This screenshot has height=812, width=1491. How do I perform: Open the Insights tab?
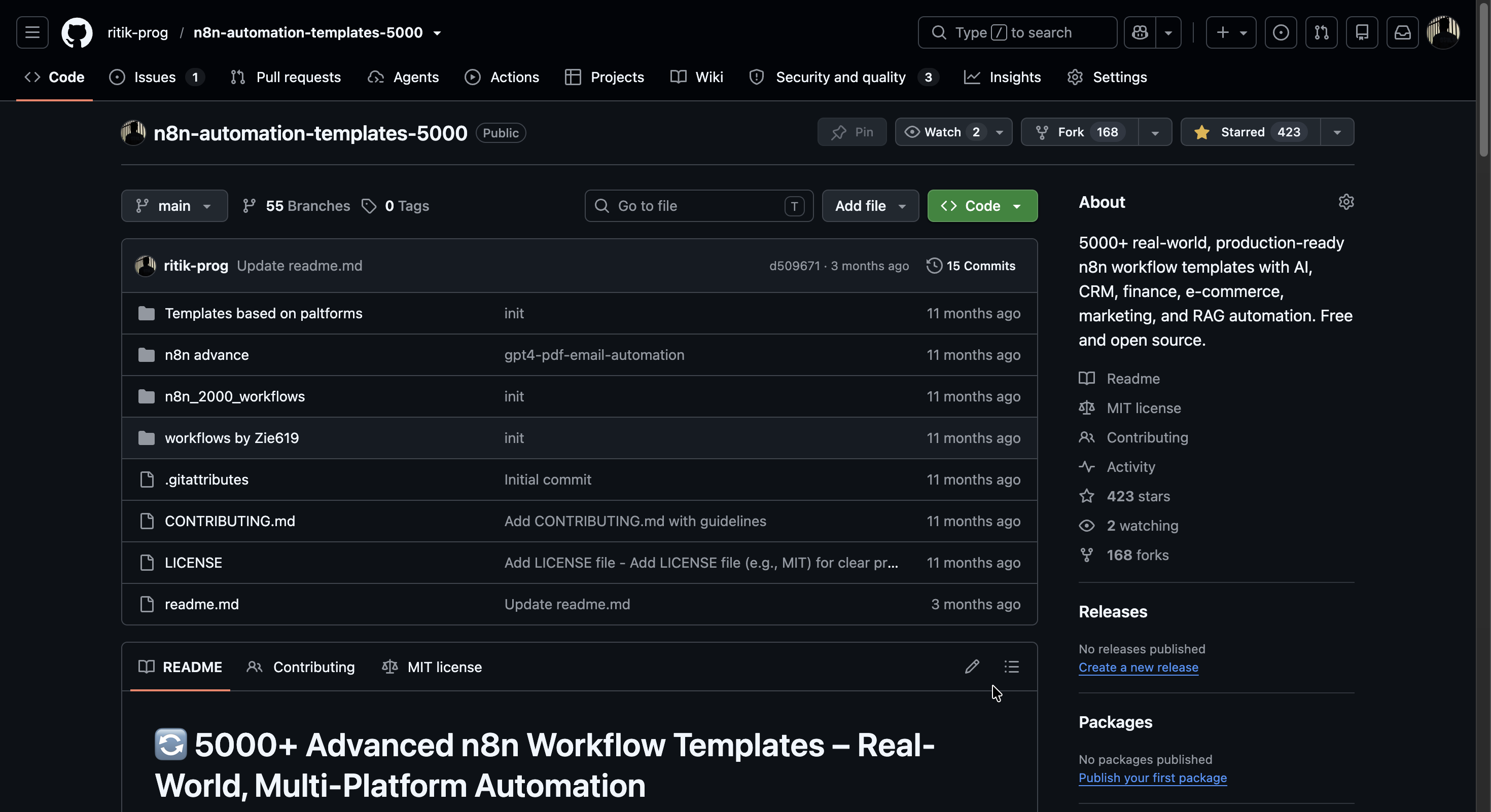(x=1002, y=77)
